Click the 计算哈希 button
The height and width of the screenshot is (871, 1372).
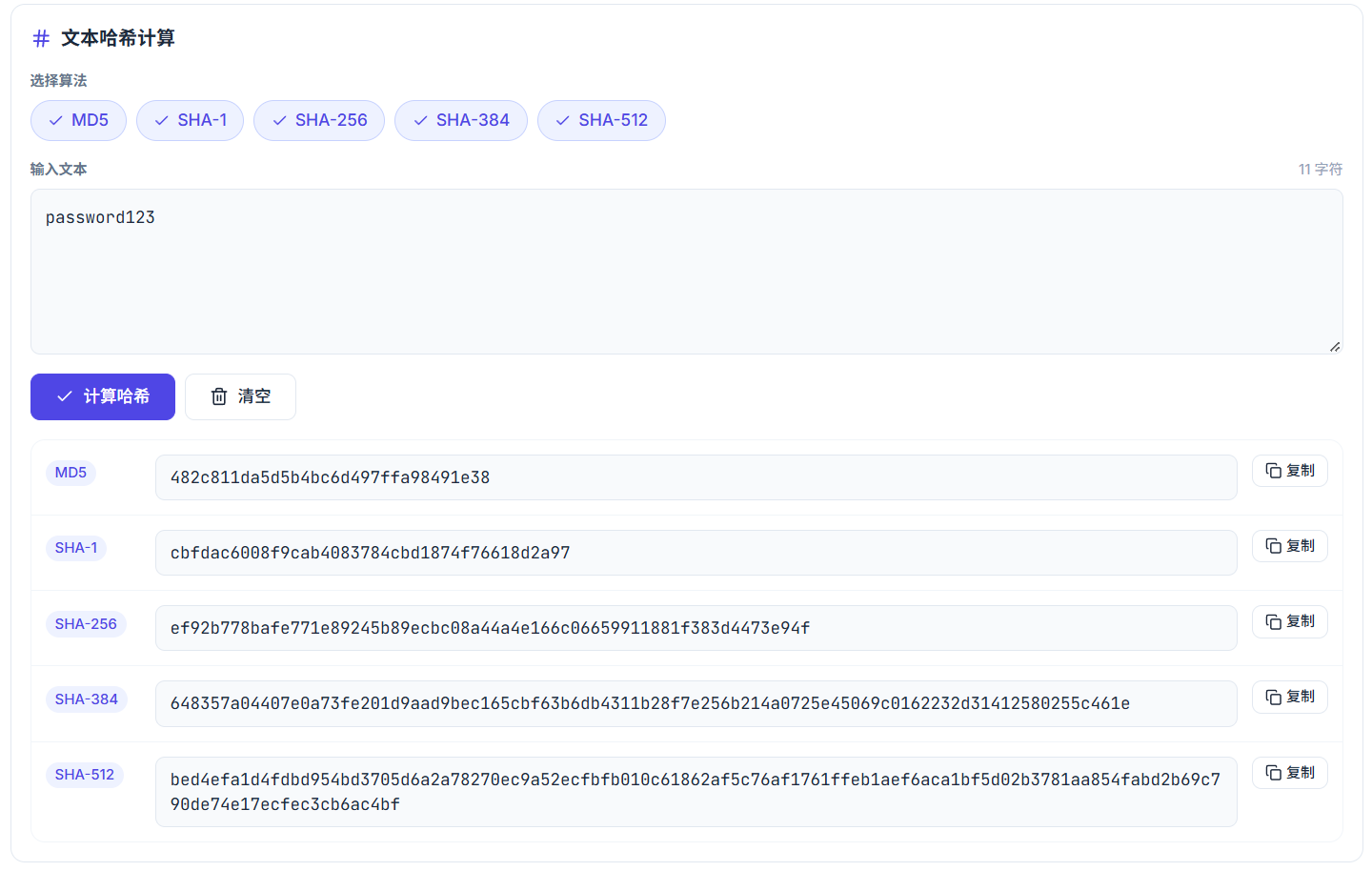pos(103,396)
